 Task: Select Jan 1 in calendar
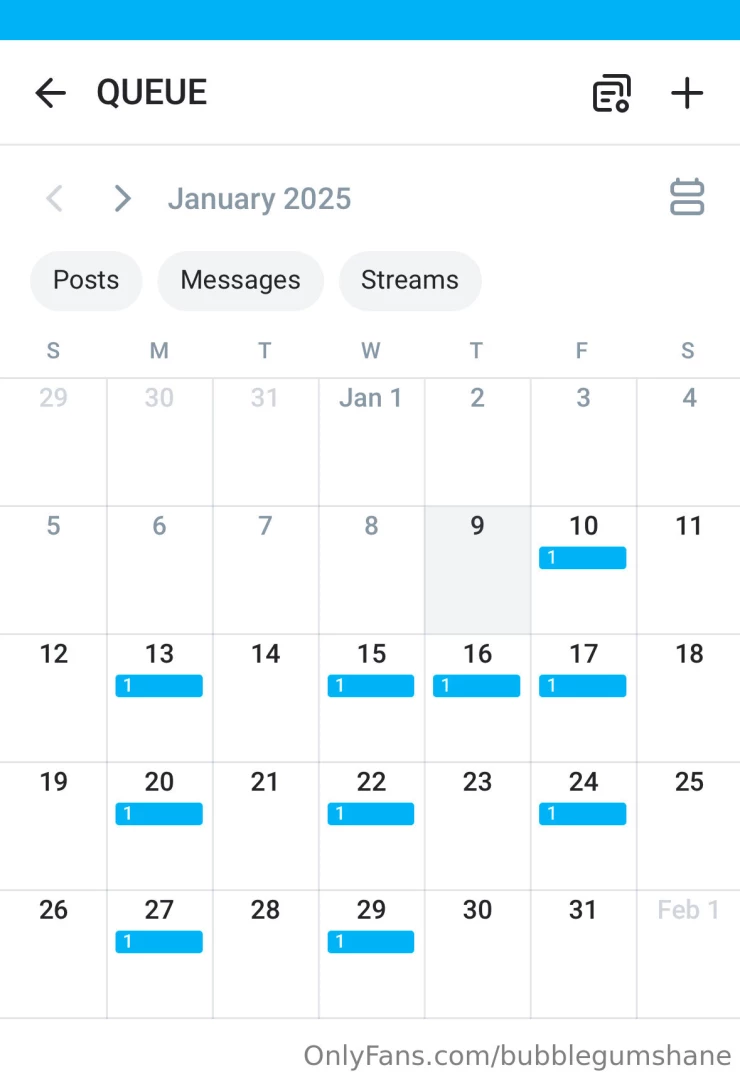pyautogui.click(x=371, y=442)
